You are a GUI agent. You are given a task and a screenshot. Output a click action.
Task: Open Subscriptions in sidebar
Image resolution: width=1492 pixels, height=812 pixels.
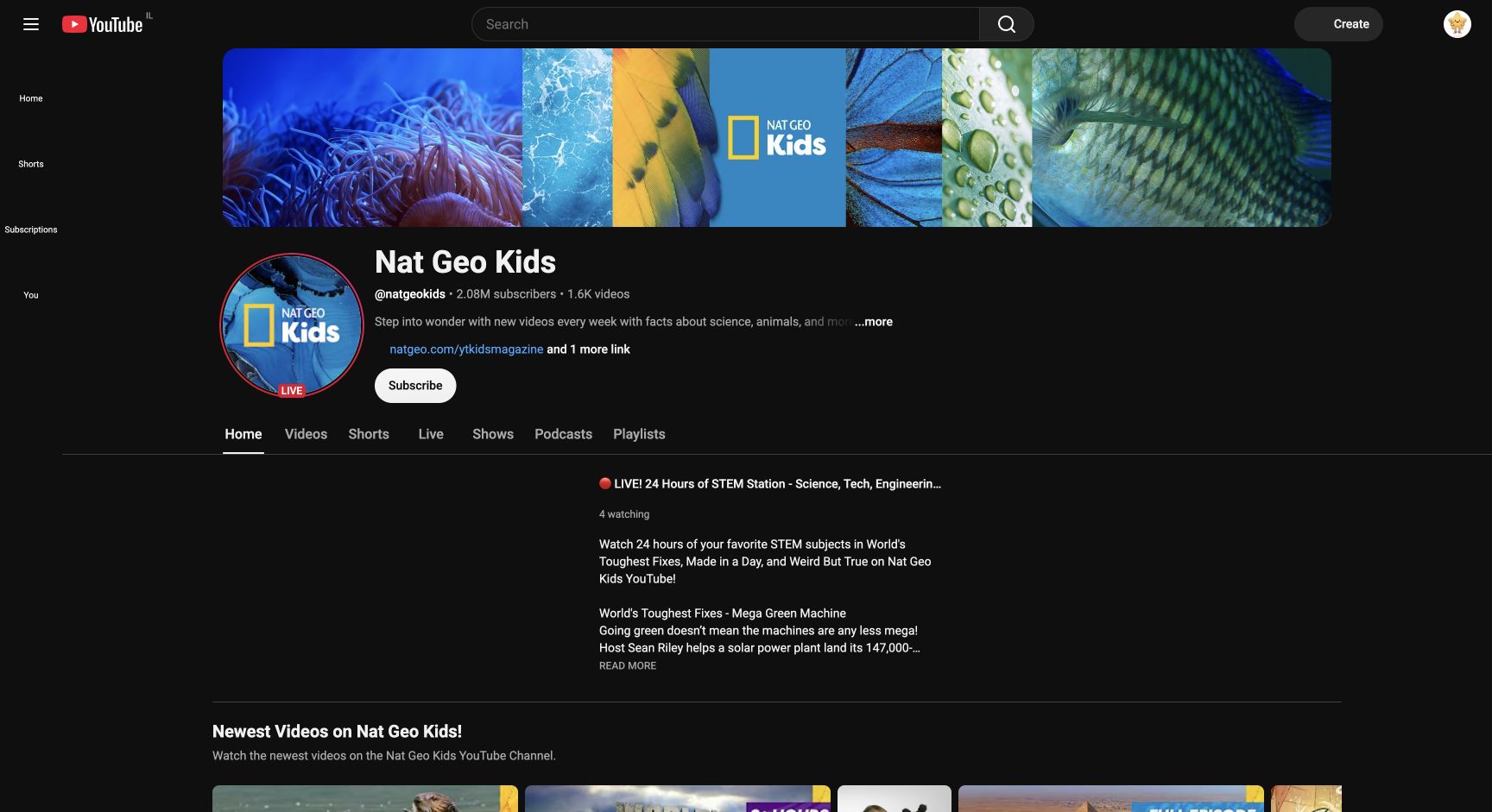tap(31, 230)
